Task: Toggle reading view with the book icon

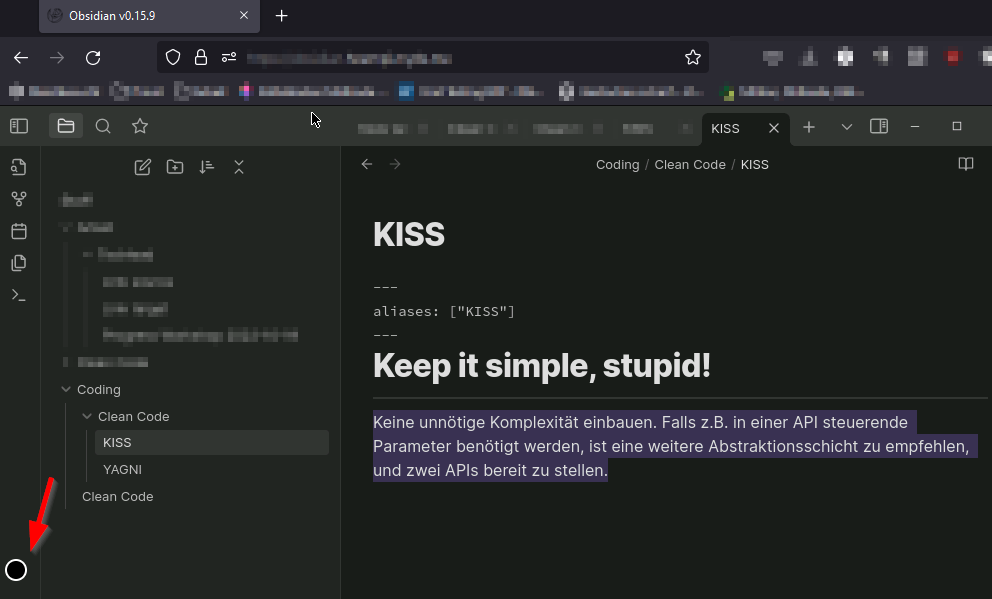Action: [x=965, y=164]
